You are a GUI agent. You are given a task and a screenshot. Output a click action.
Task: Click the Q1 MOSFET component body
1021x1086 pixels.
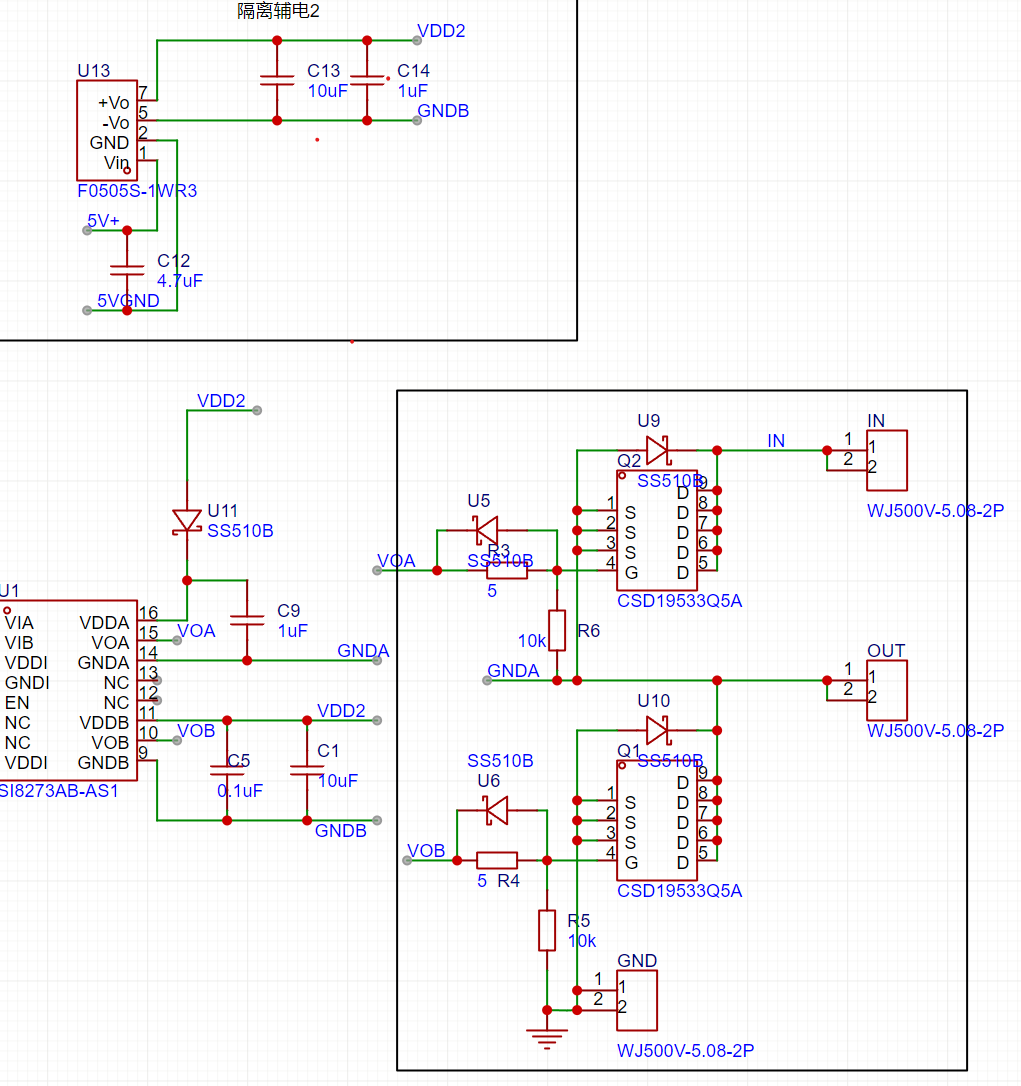coord(657,821)
